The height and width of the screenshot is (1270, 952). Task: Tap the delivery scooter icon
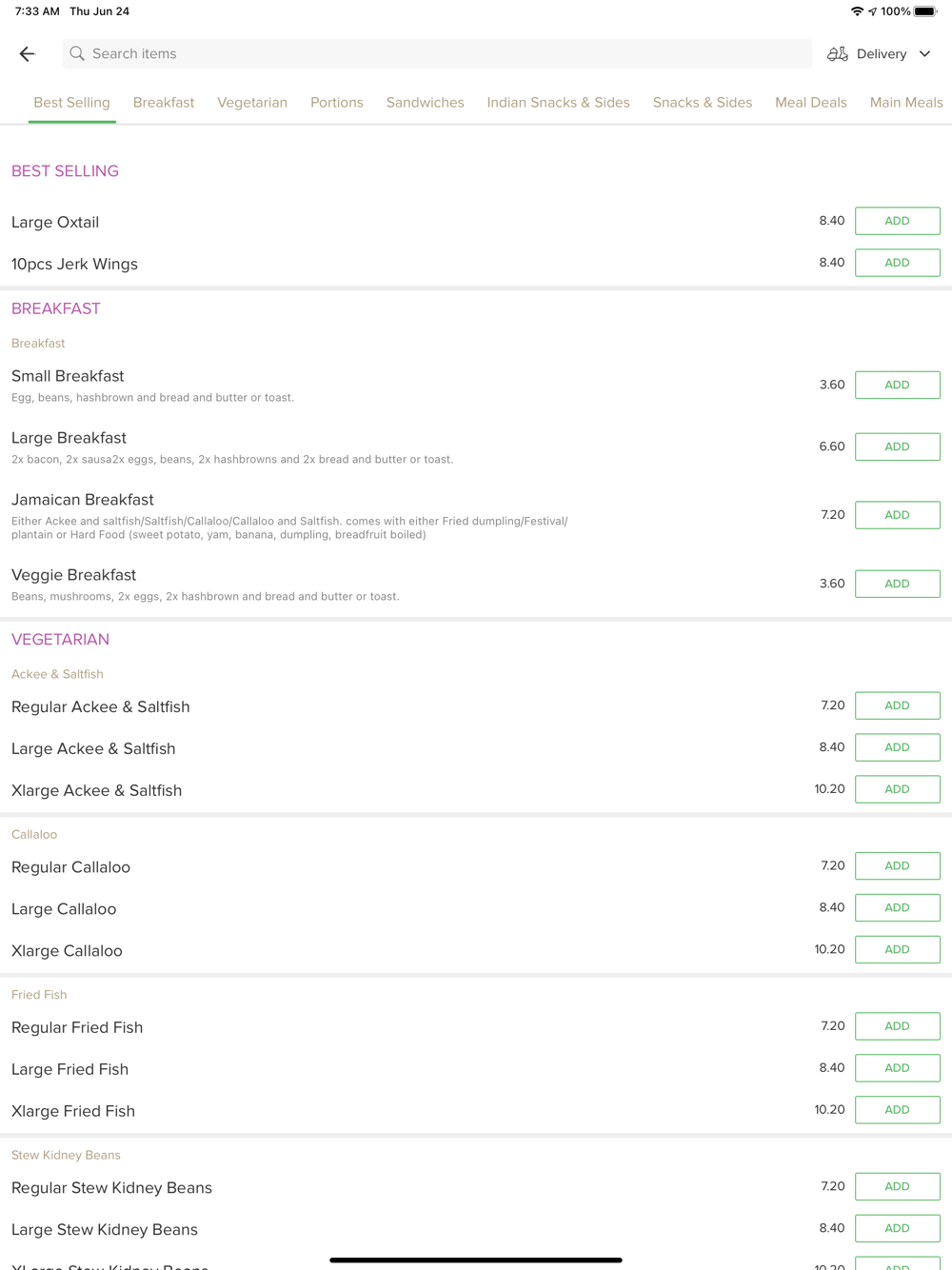[837, 54]
